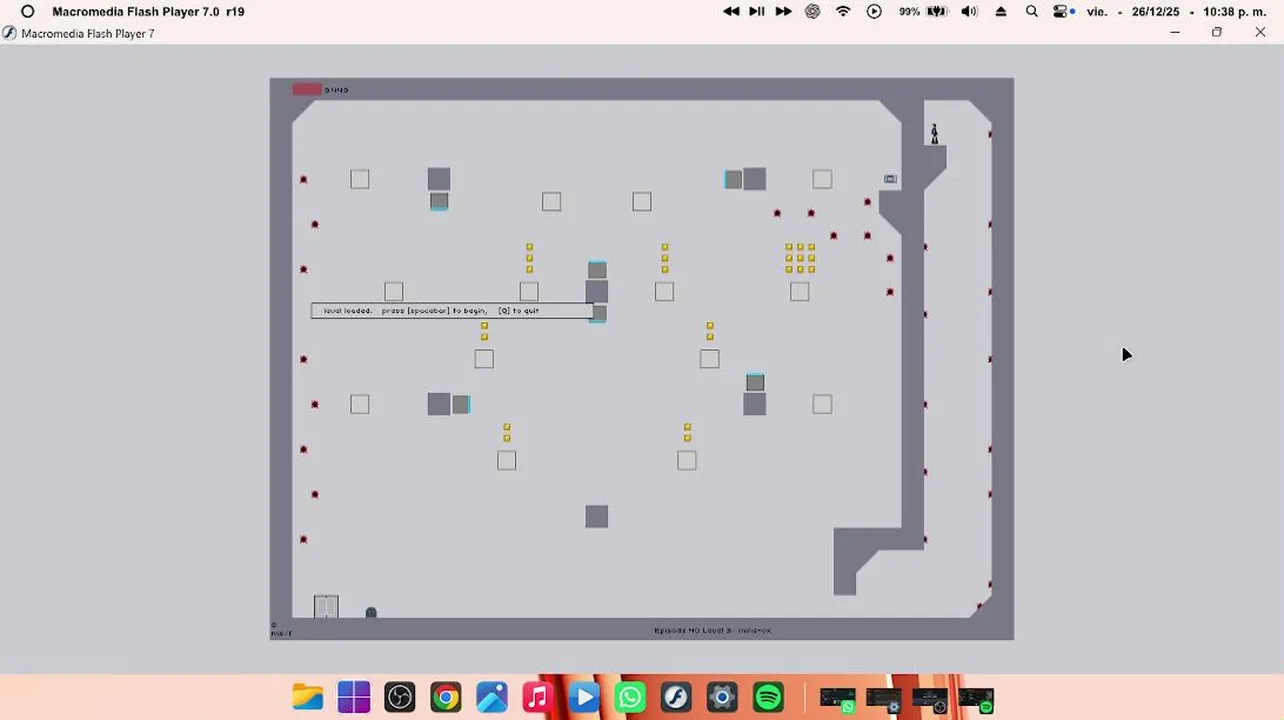Close the Flash Player window

tap(1260, 33)
